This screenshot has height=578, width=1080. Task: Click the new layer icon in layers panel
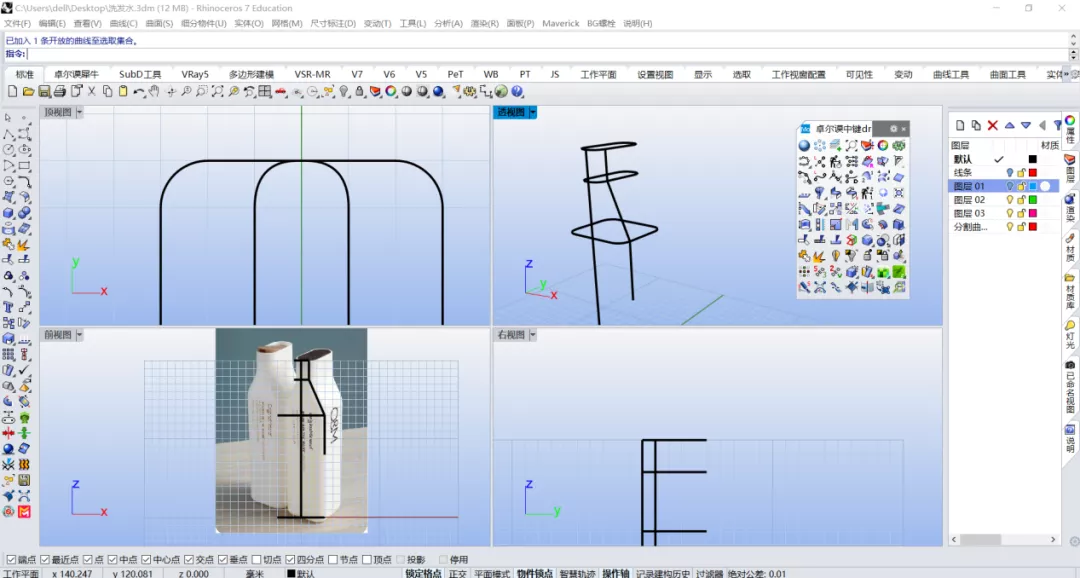(960, 125)
